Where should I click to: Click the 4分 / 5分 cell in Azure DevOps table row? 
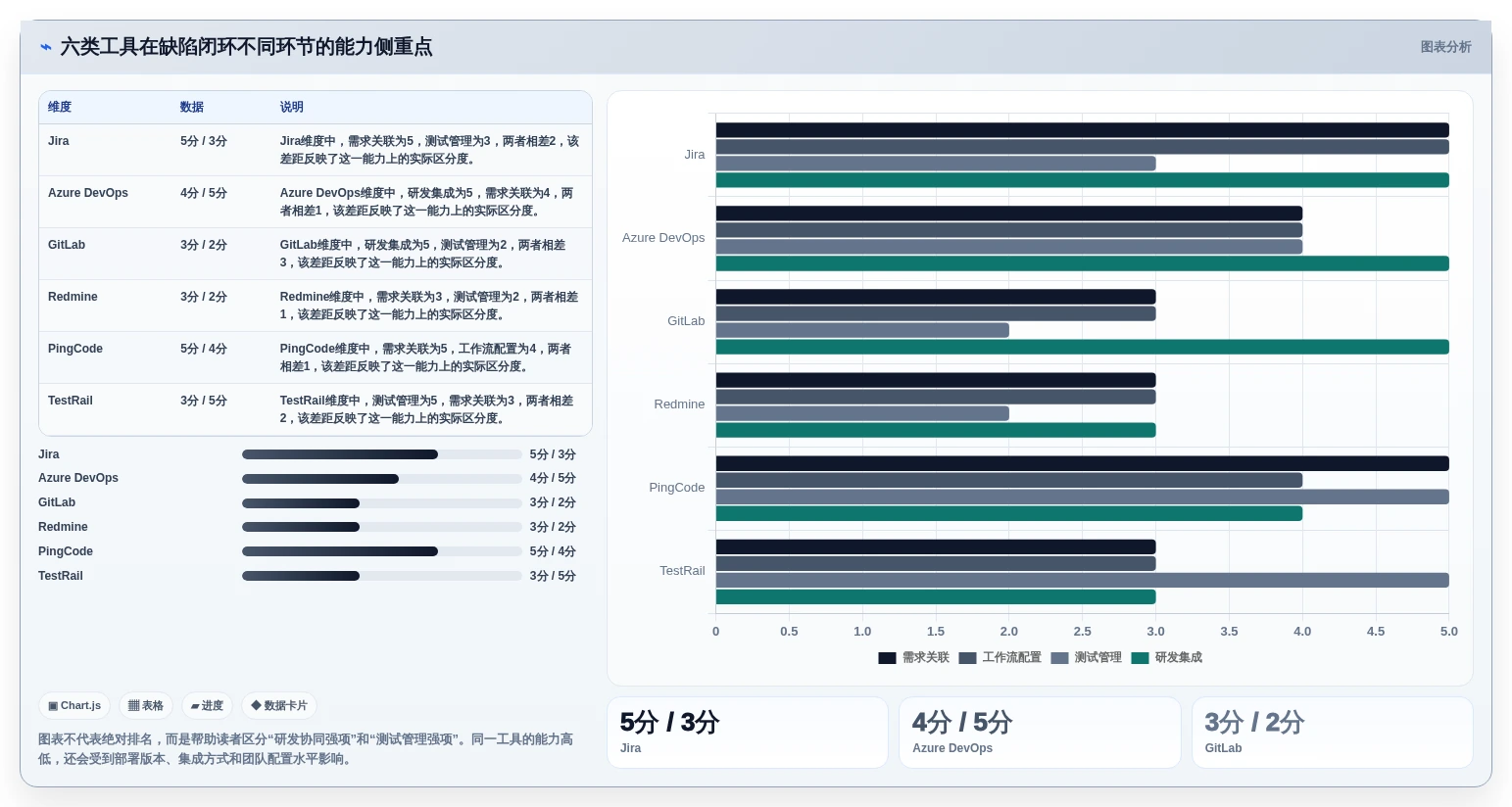[x=204, y=193]
